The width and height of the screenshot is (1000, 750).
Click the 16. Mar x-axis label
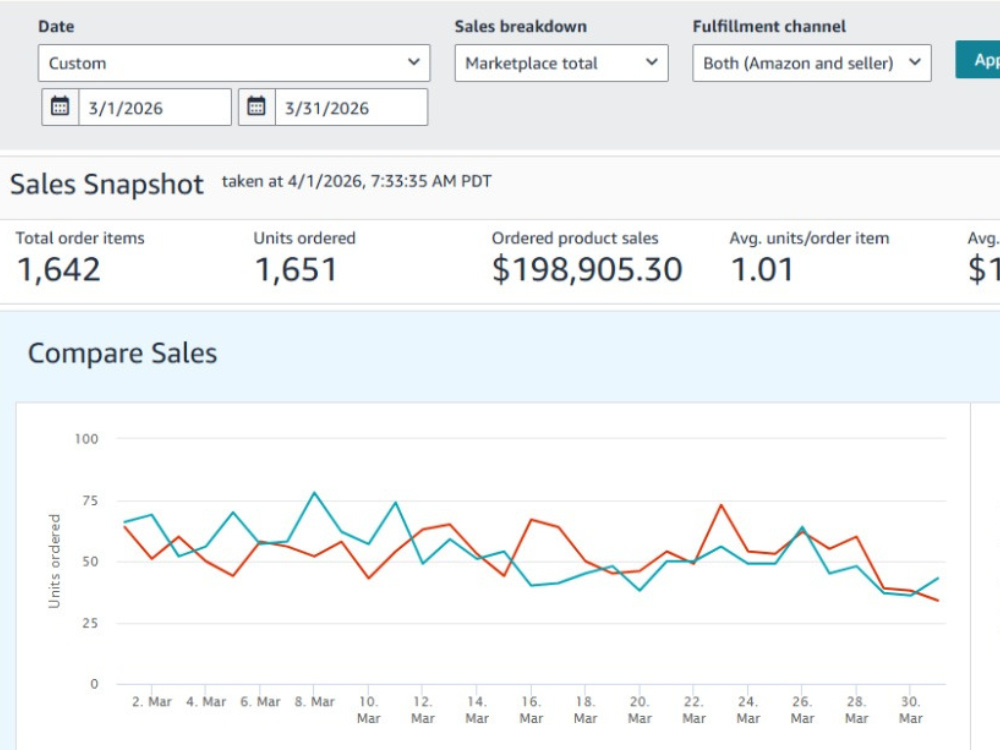[x=531, y=710]
